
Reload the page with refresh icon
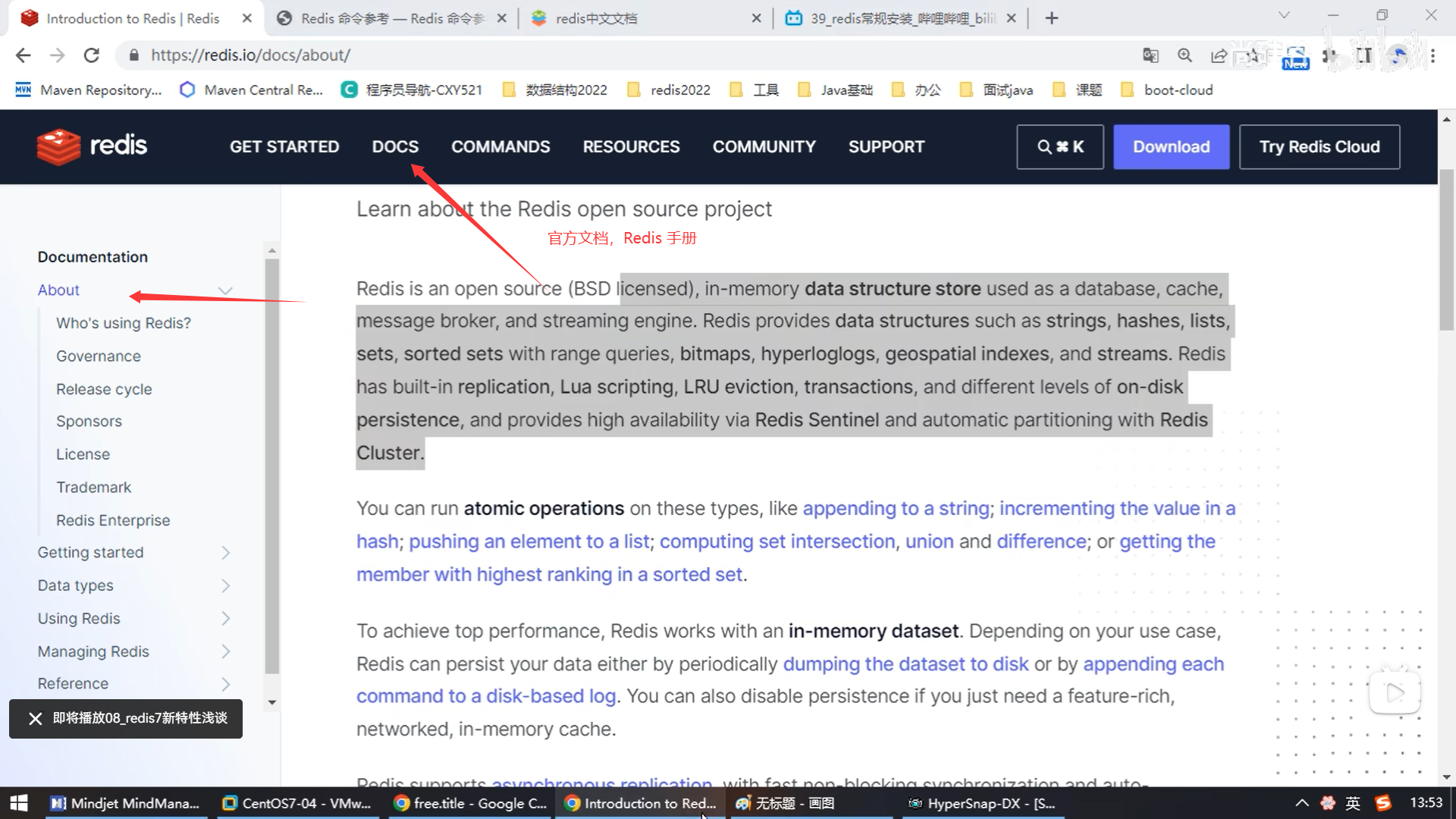pos(92,55)
